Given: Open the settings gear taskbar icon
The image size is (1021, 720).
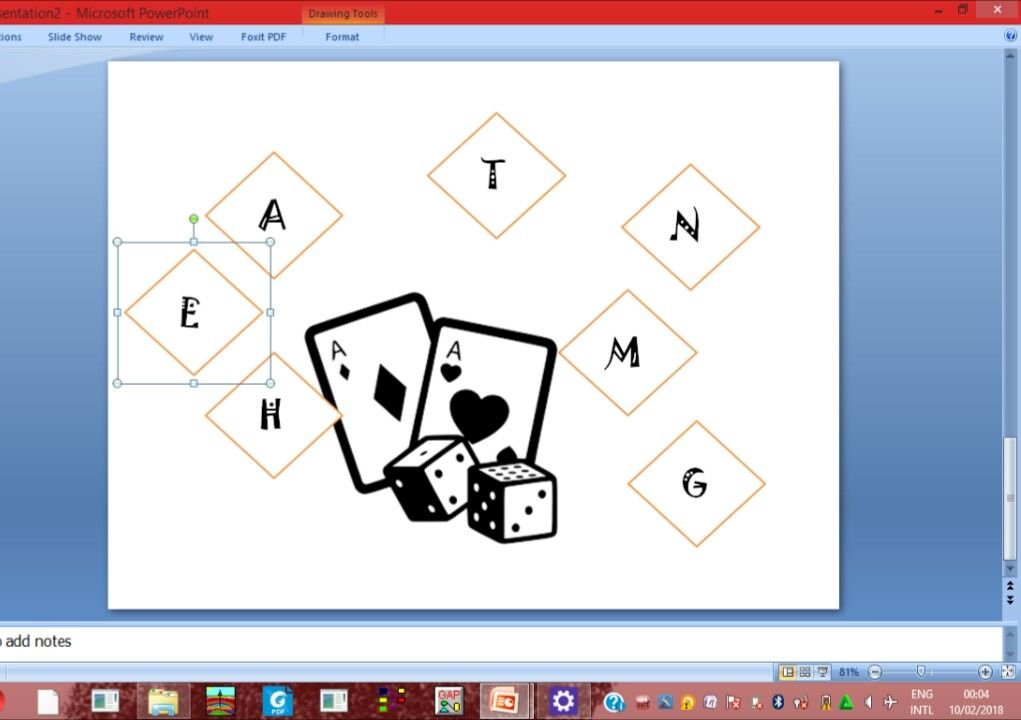Looking at the screenshot, I should click(563, 701).
